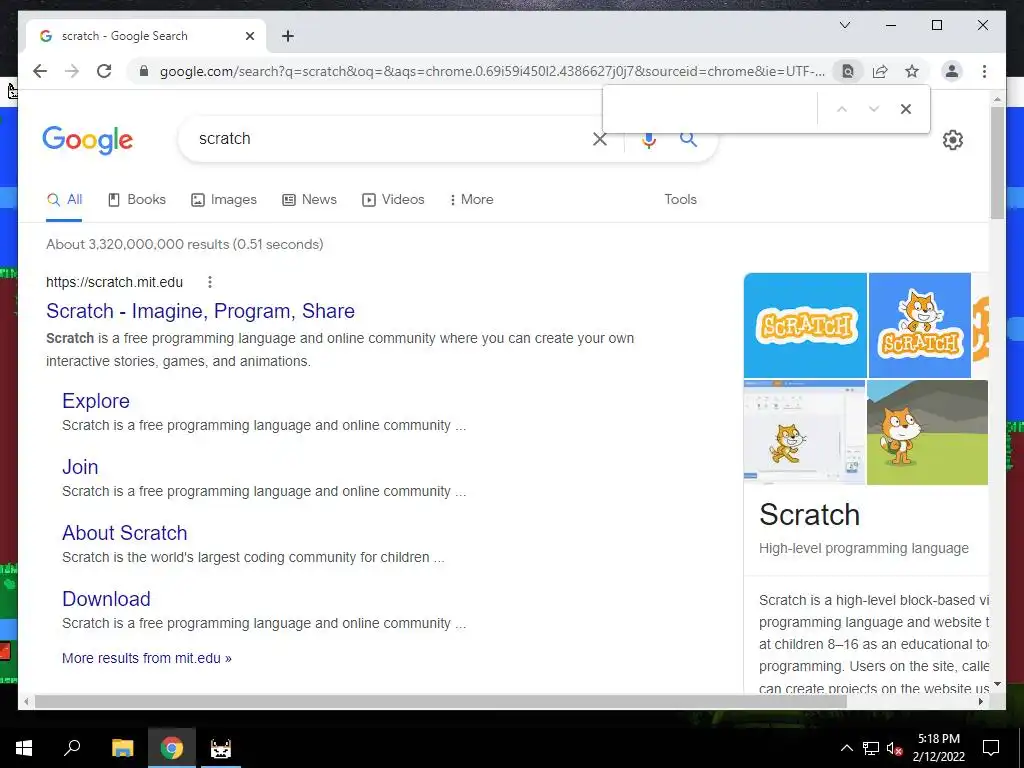Click the forward navigation arrow

coord(72,71)
